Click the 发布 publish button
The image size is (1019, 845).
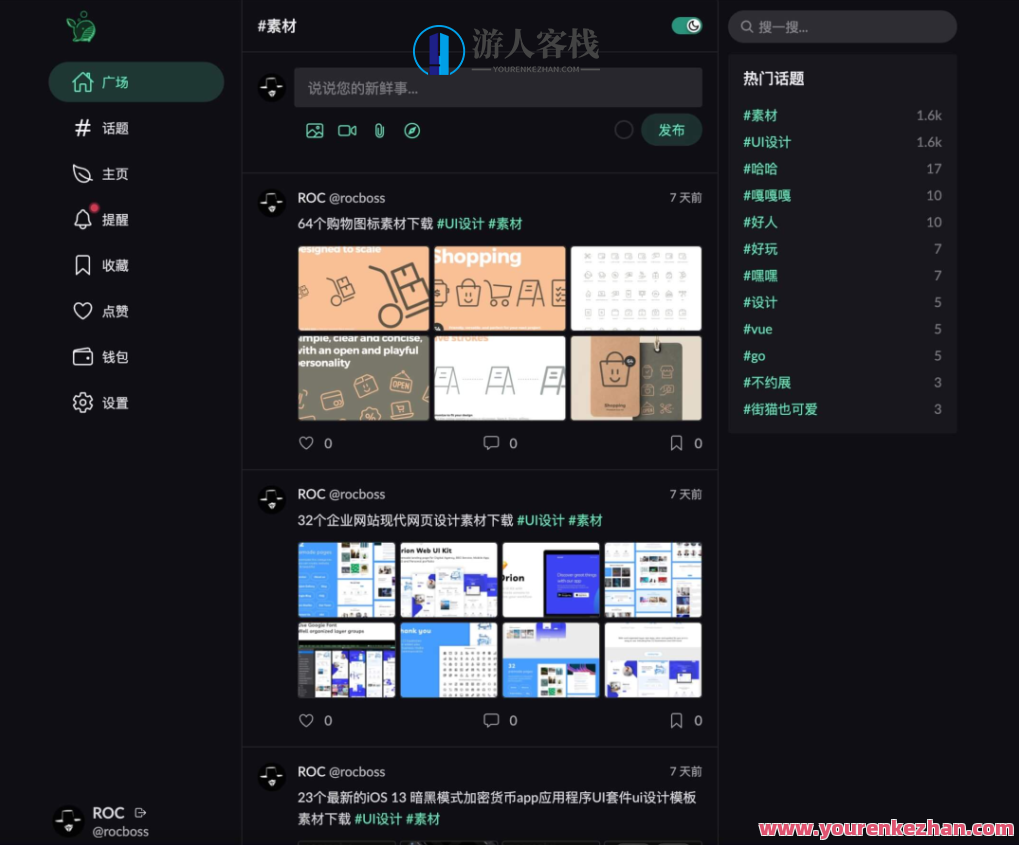pyautogui.click(x=671, y=130)
